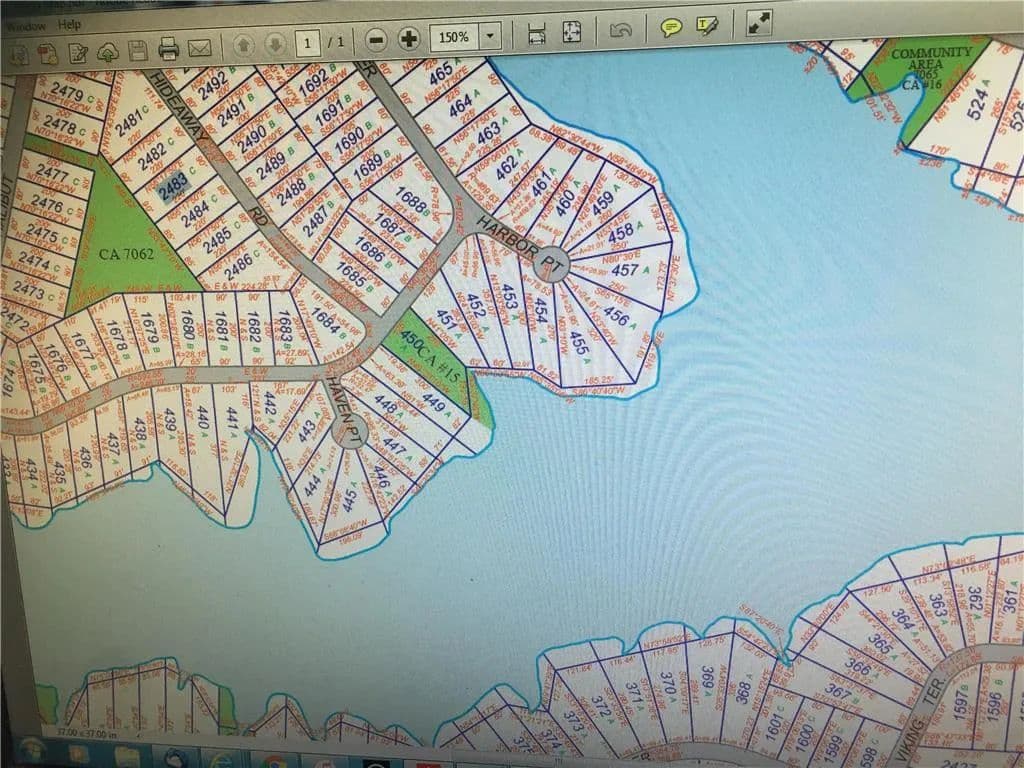Click lot 462 on the map
Image resolution: width=1024 pixels, height=768 pixels.
(x=507, y=169)
